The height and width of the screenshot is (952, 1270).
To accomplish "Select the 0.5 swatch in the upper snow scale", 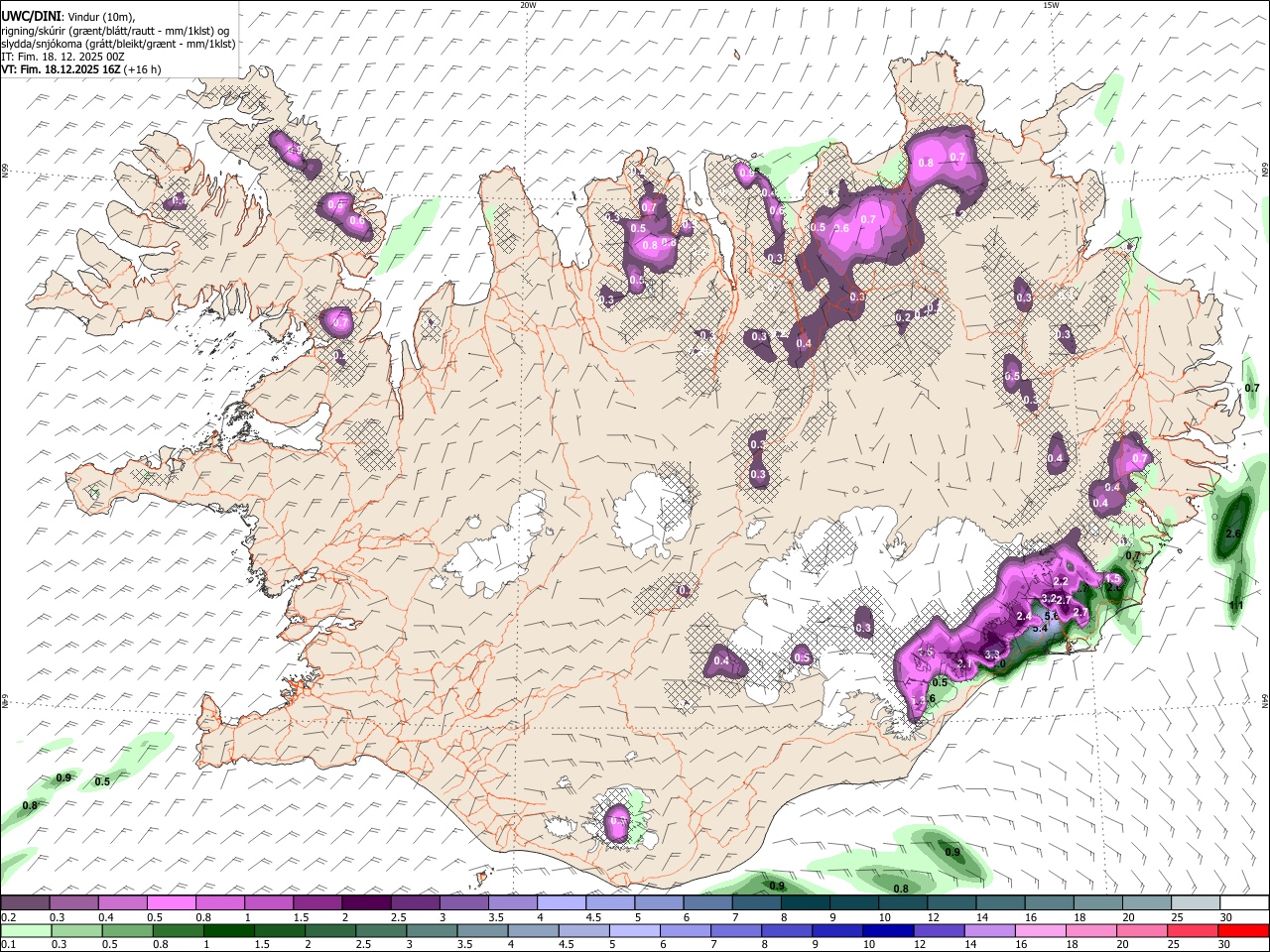I will click(171, 903).
